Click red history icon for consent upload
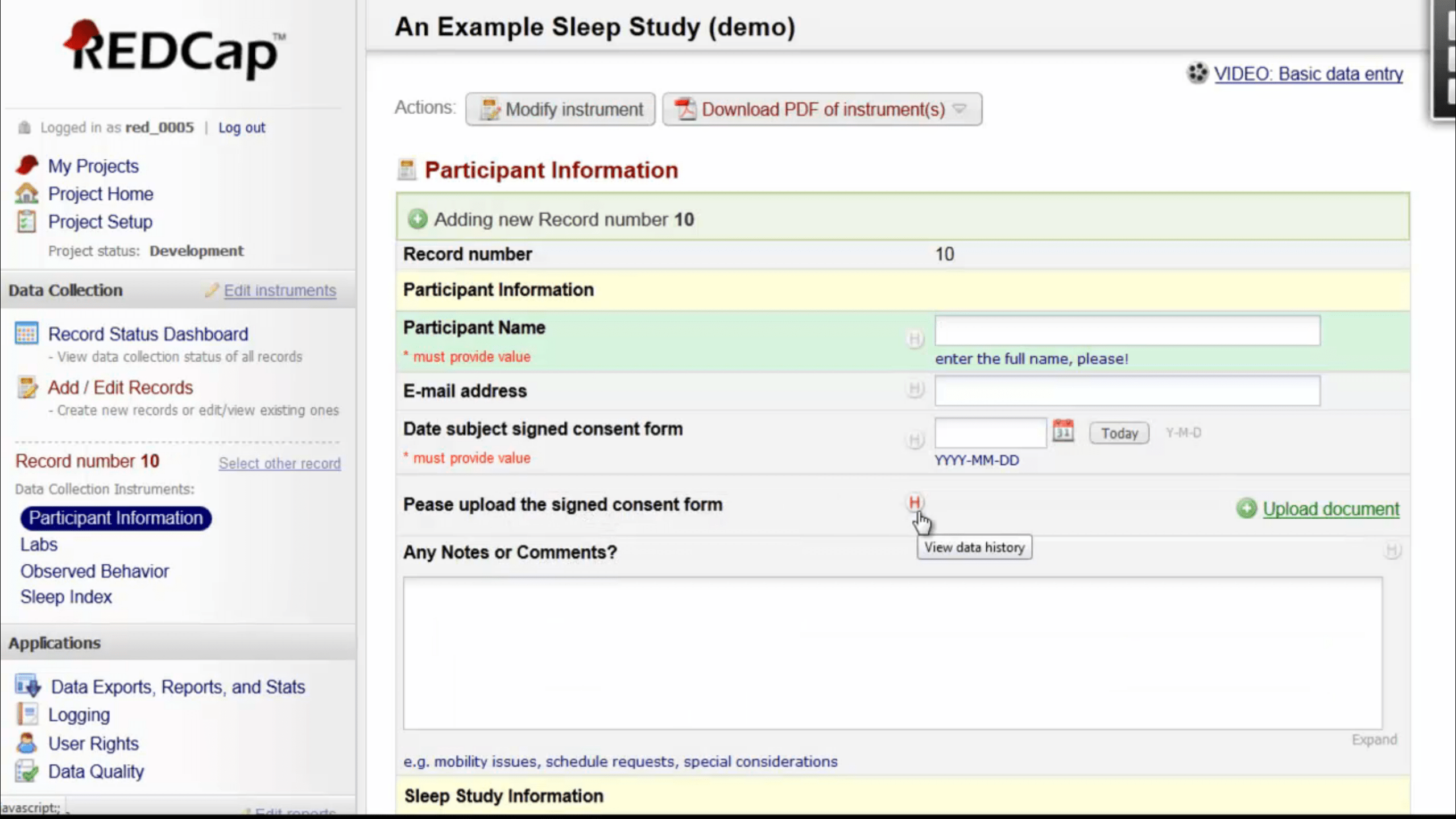The width and height of the screenshot is (1456, 819). (x=915, y=502)
